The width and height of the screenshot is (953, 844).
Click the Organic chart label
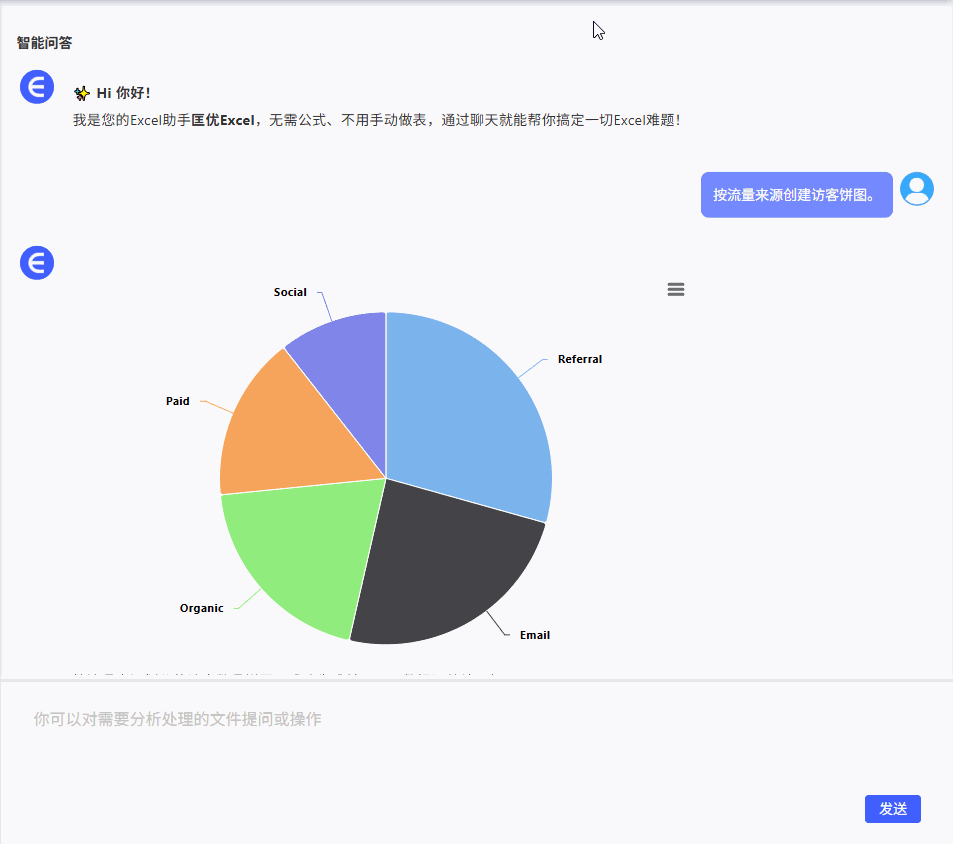click(202, 608)
